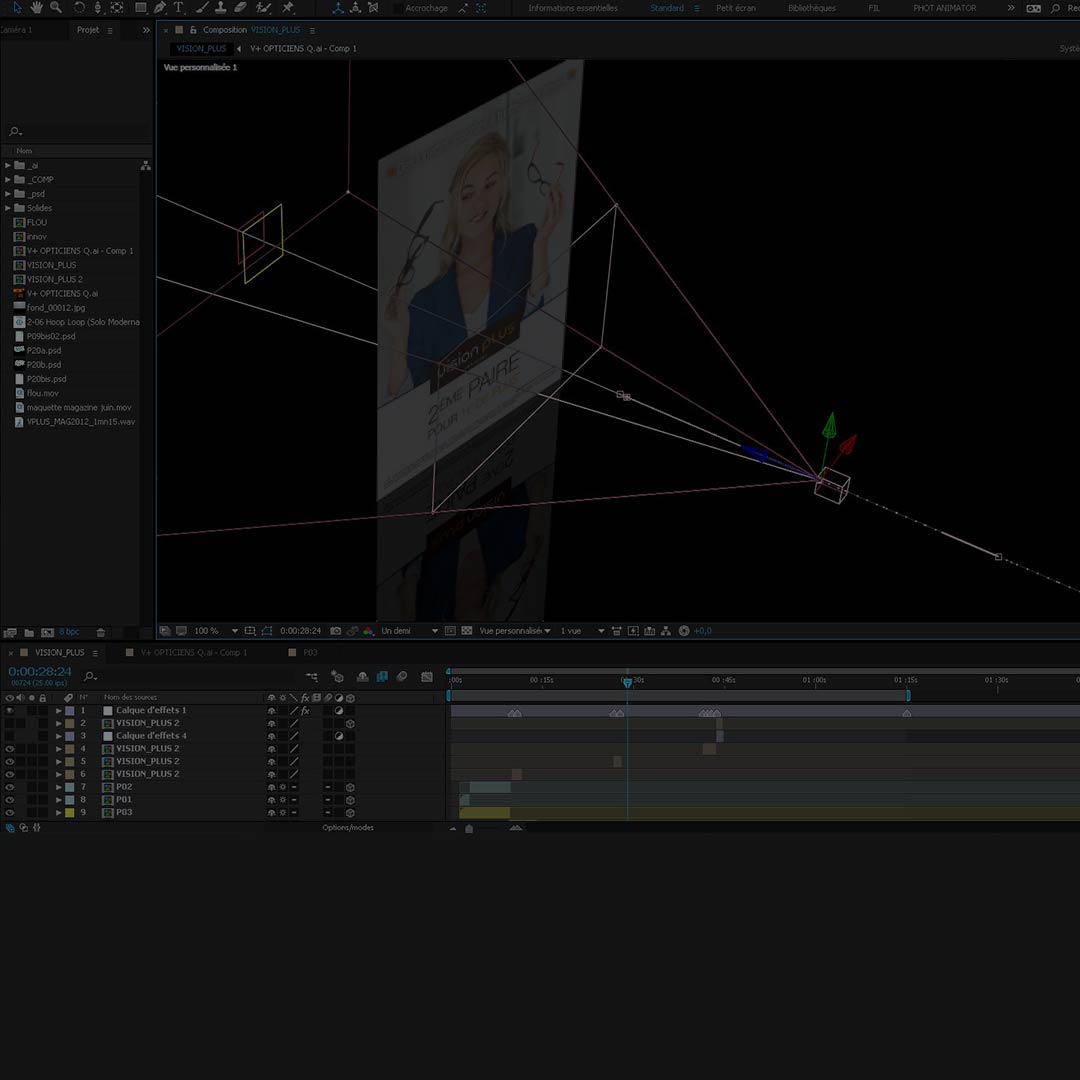
Task: Click the trash delete icon in Project panel
Action: tap(101, 632)
